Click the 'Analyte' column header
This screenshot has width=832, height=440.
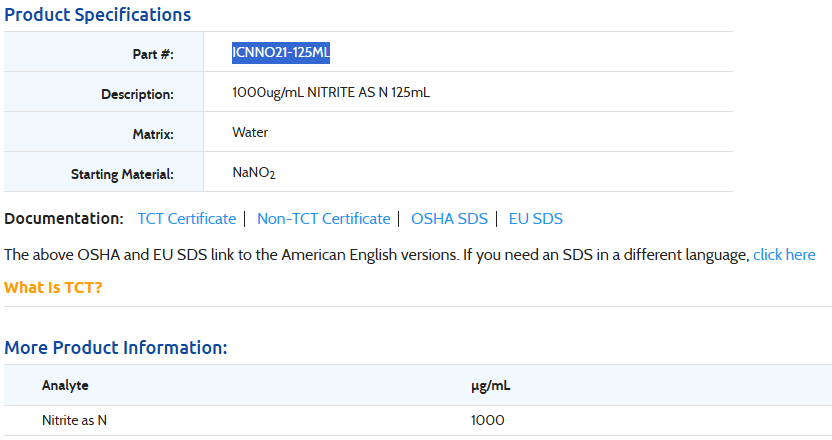point(65,385)
